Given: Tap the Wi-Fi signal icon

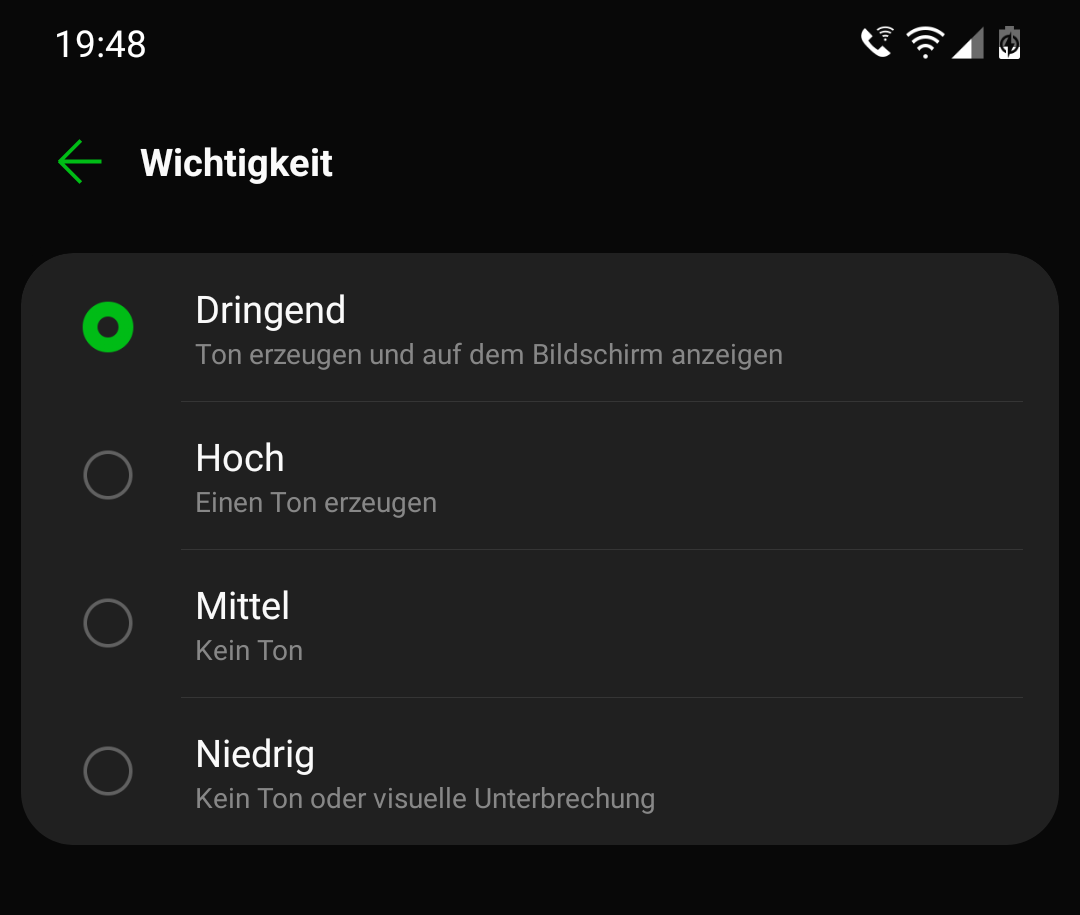Looking at the screenshot, I should (x=925, y=43).
